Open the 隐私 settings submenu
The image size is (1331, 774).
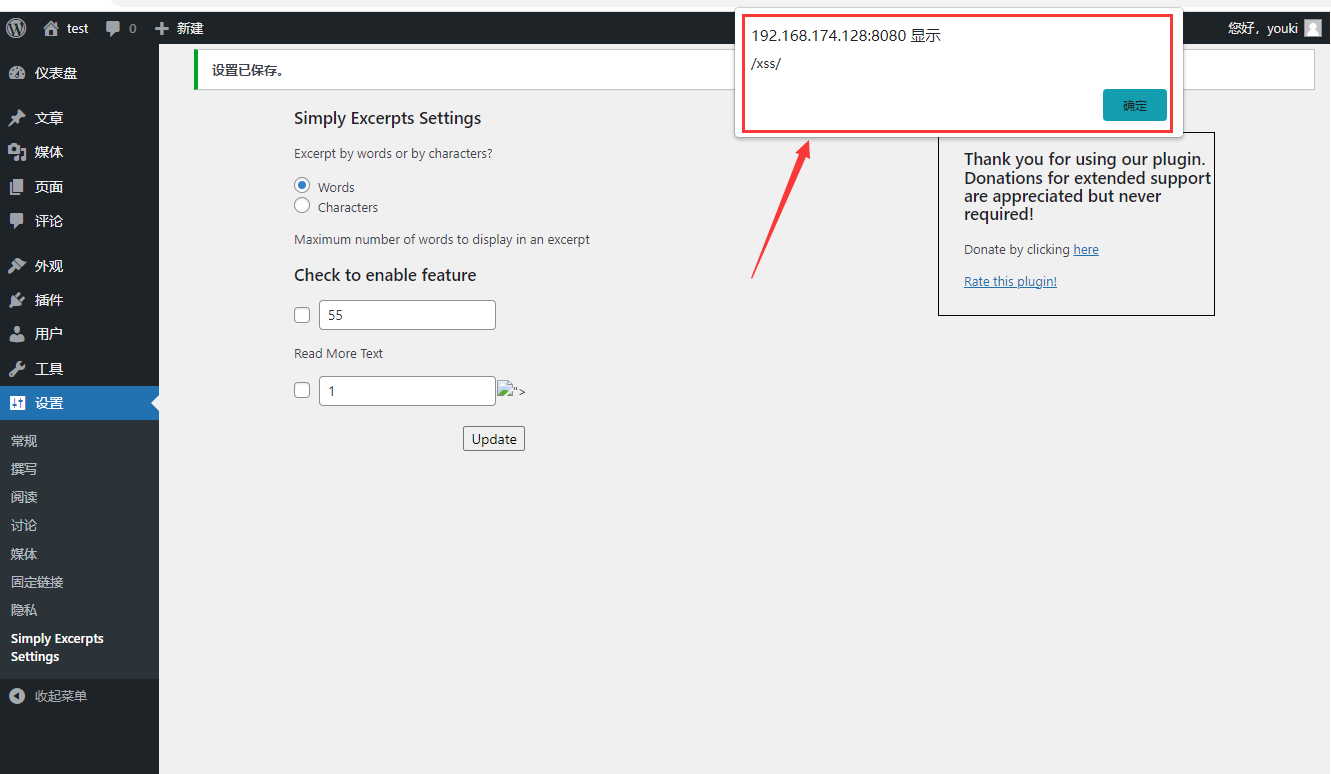coord(24,610)
